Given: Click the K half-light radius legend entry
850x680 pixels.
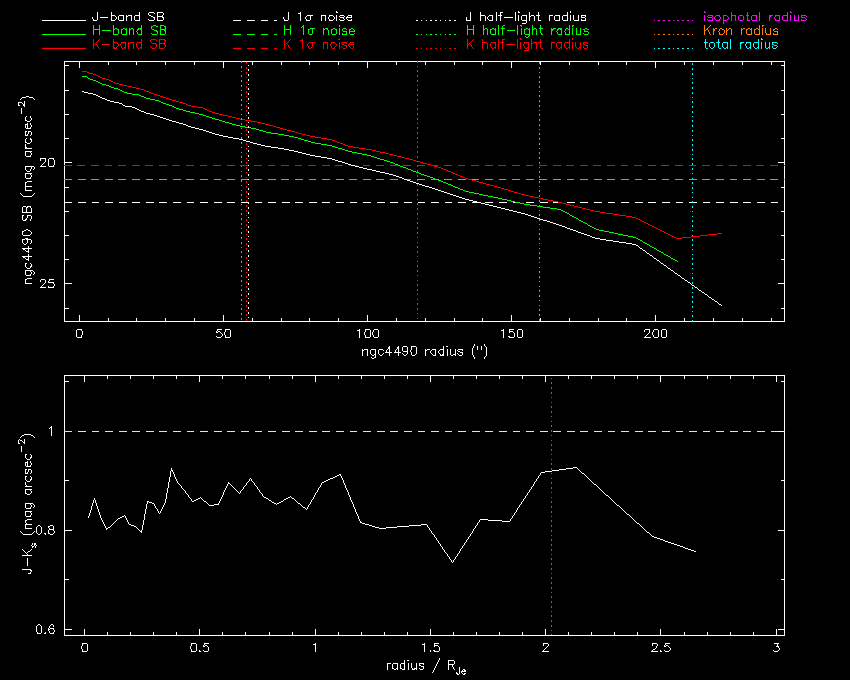Looking at the screenshot, I should (x=526, y=45).
